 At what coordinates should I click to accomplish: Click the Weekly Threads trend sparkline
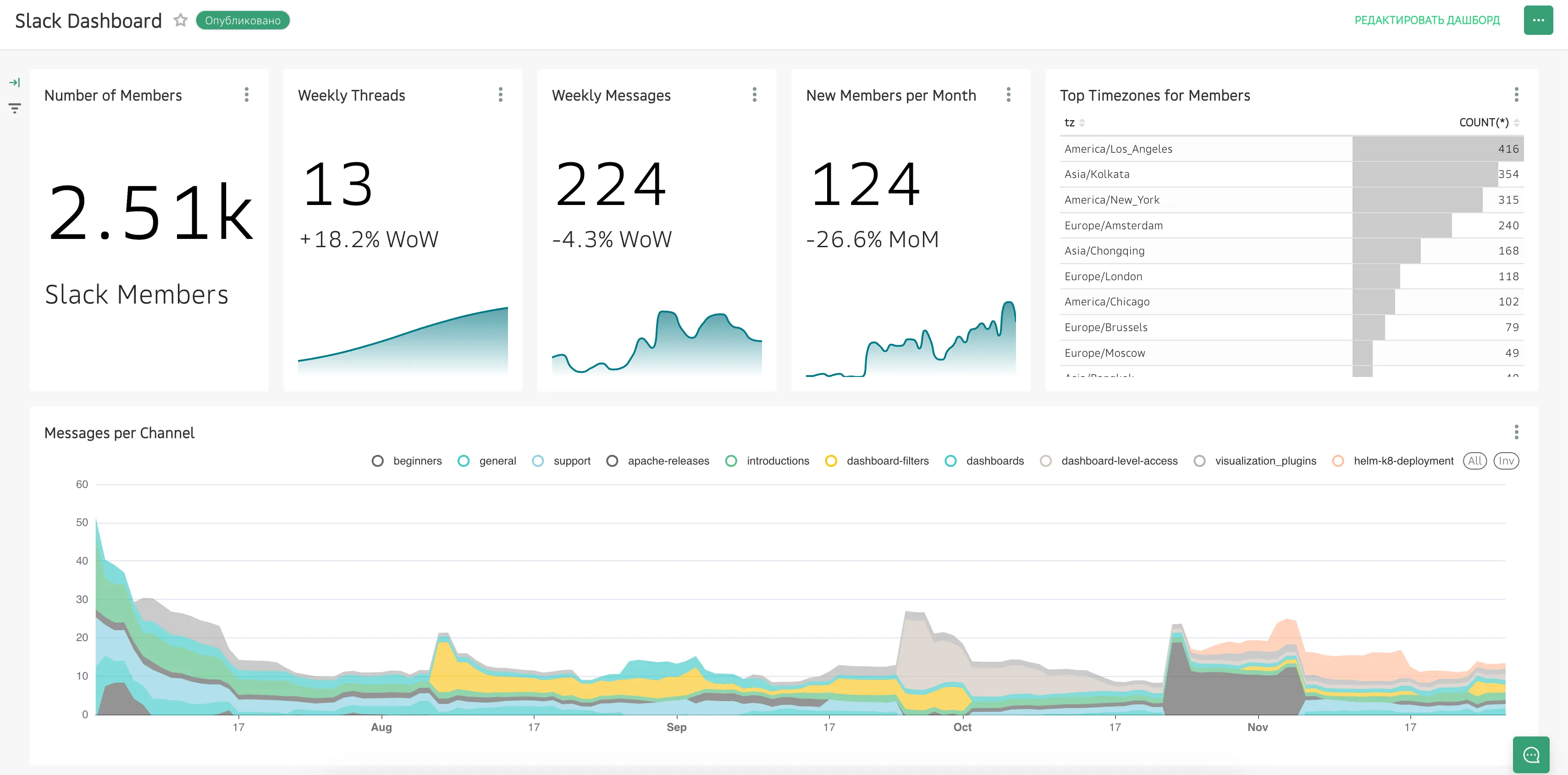[403, 341]
